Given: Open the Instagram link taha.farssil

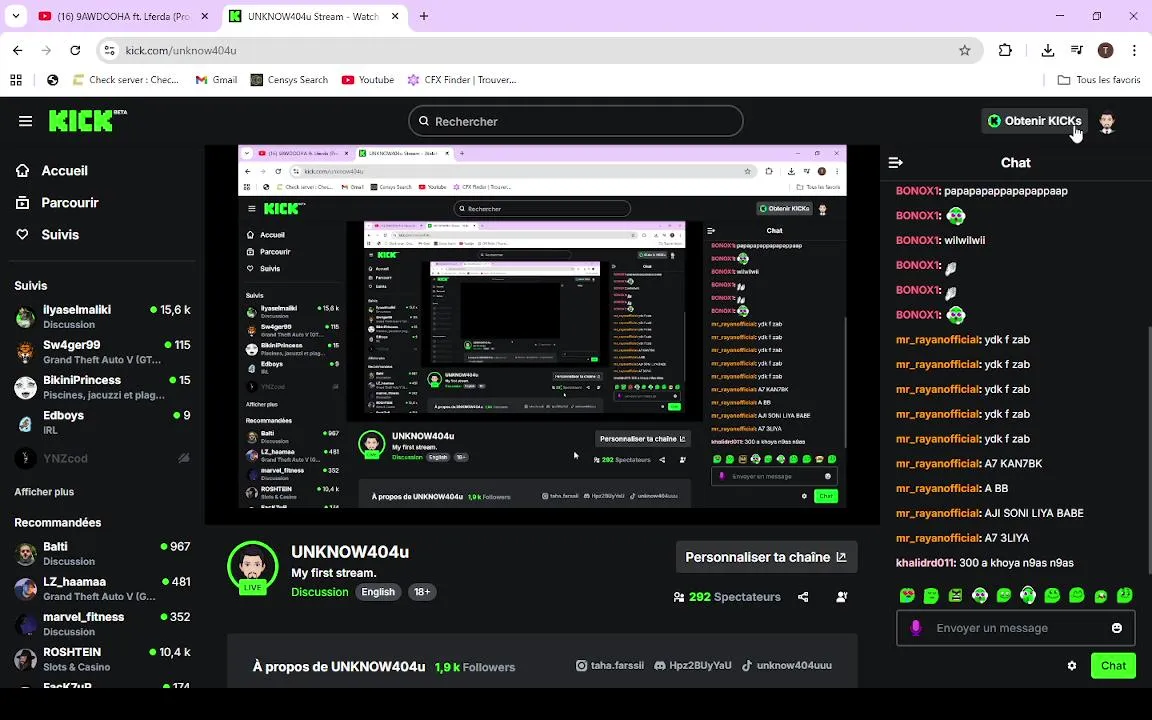Looking at the screenshot, I should (610, 666).
